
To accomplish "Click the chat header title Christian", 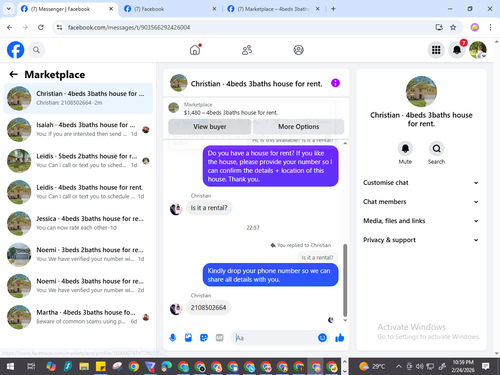I will pos(256,84).
